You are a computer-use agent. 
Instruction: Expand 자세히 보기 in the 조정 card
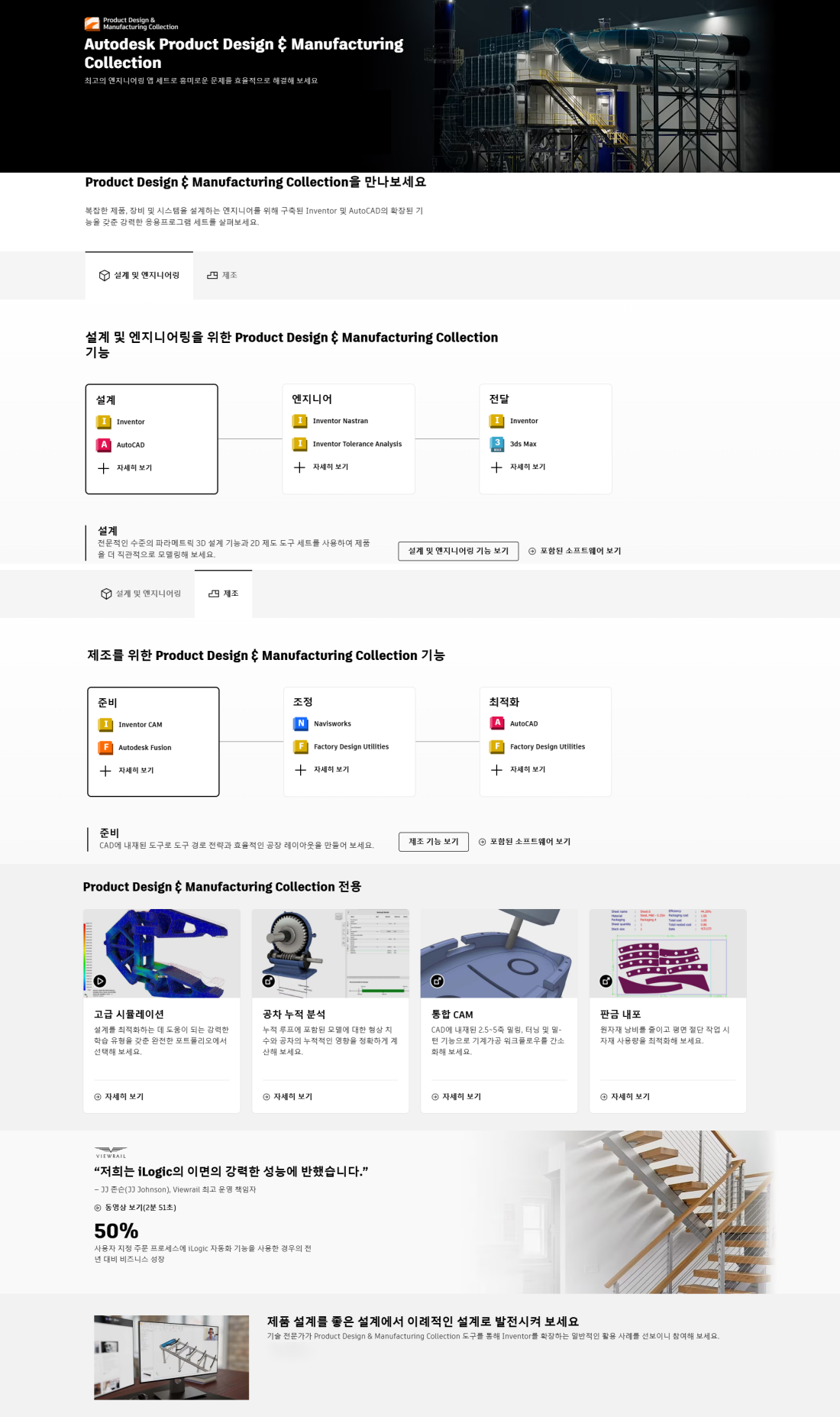[x=322, y=769]
